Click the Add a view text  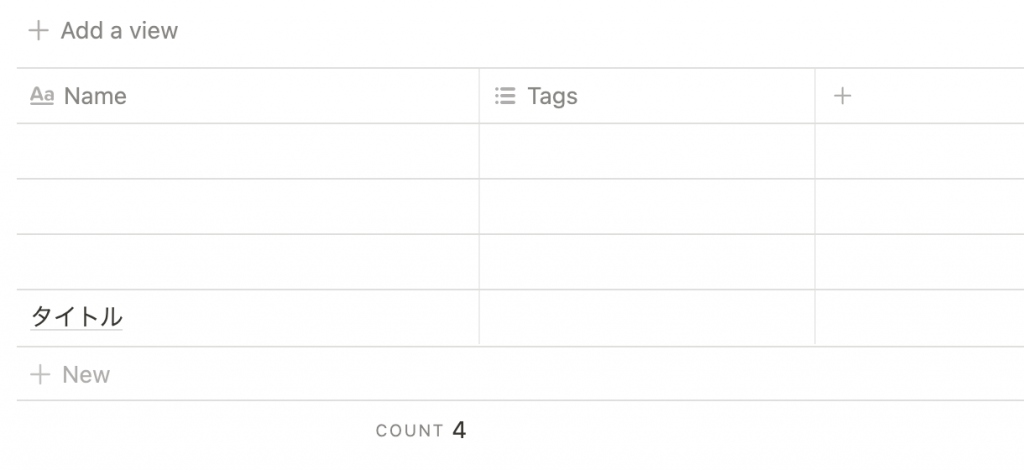(120, 31)
